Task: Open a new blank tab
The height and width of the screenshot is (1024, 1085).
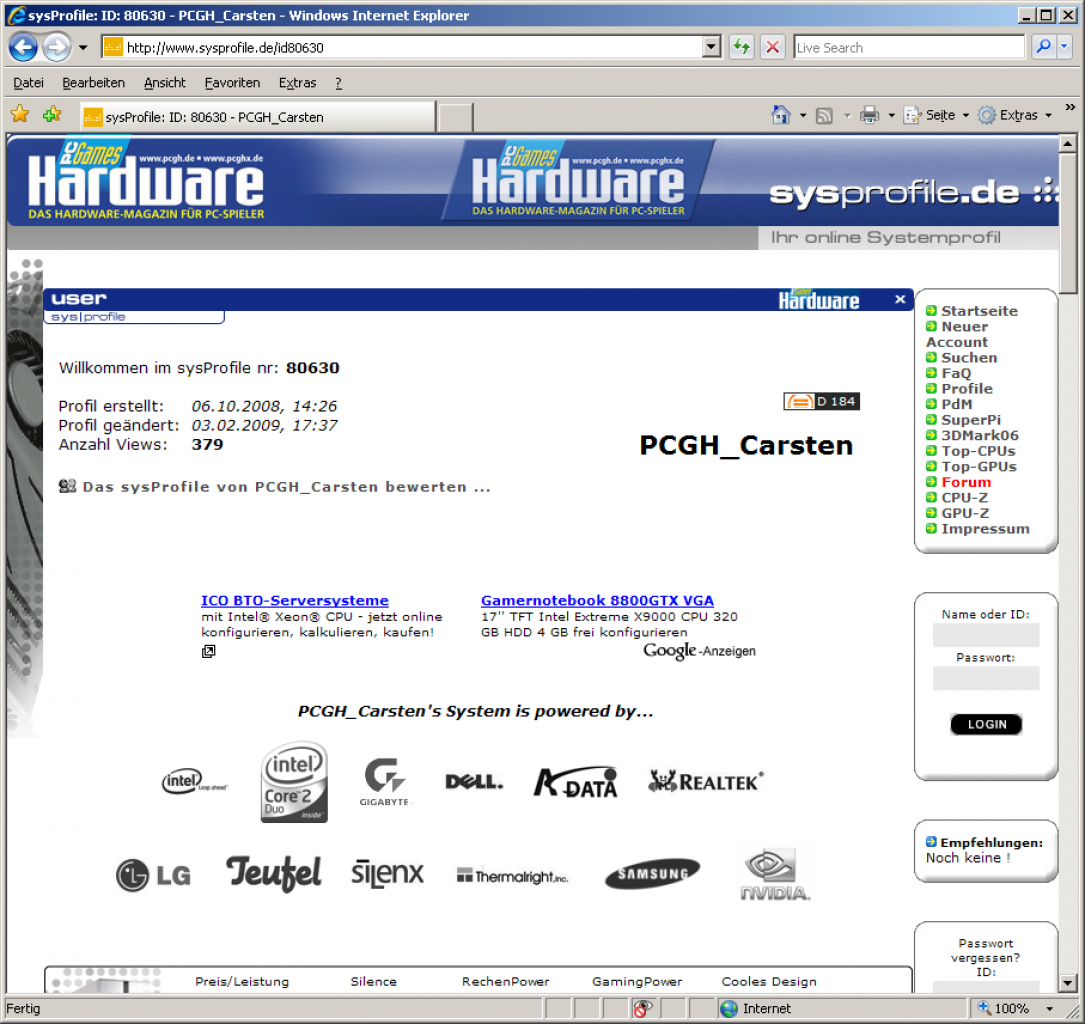Action: tap(455, 117)
